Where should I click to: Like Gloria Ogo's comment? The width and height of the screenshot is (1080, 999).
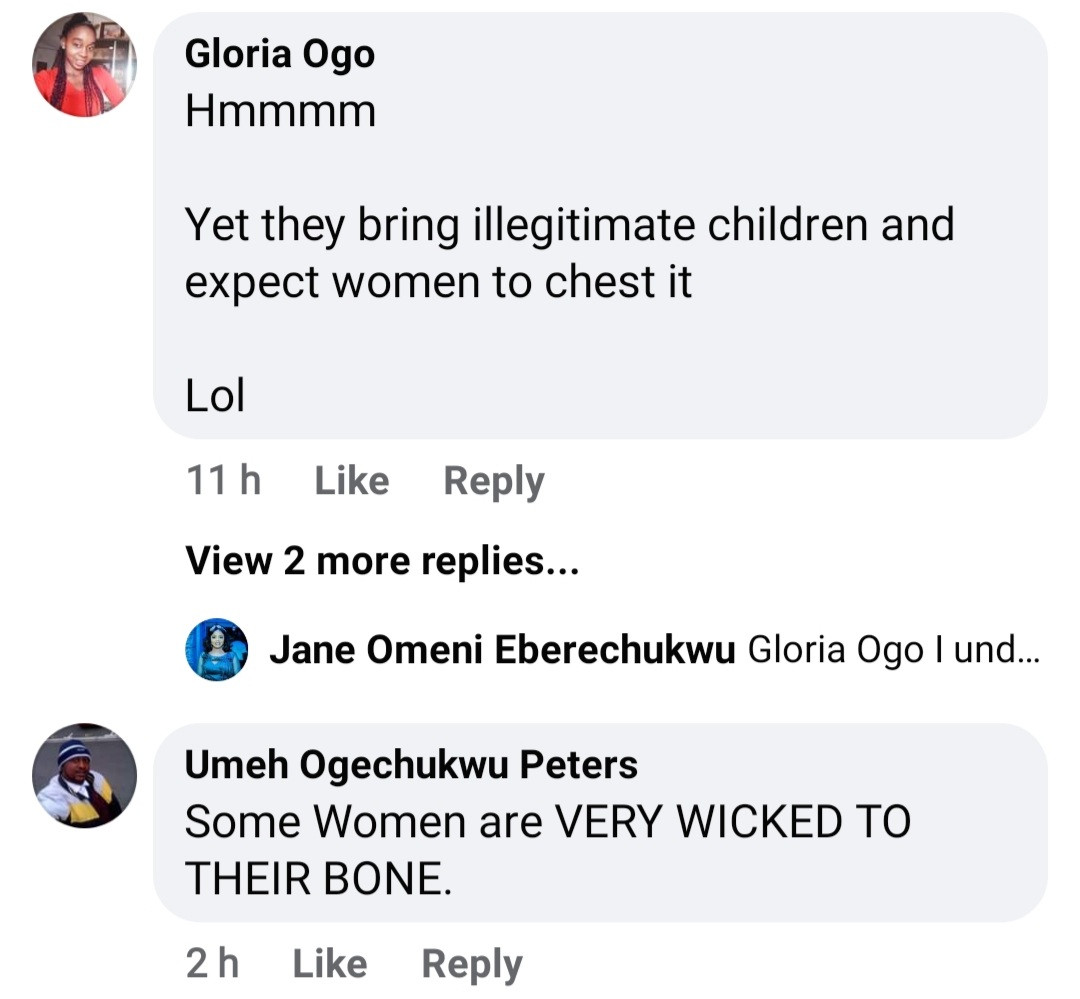(351, 481)
